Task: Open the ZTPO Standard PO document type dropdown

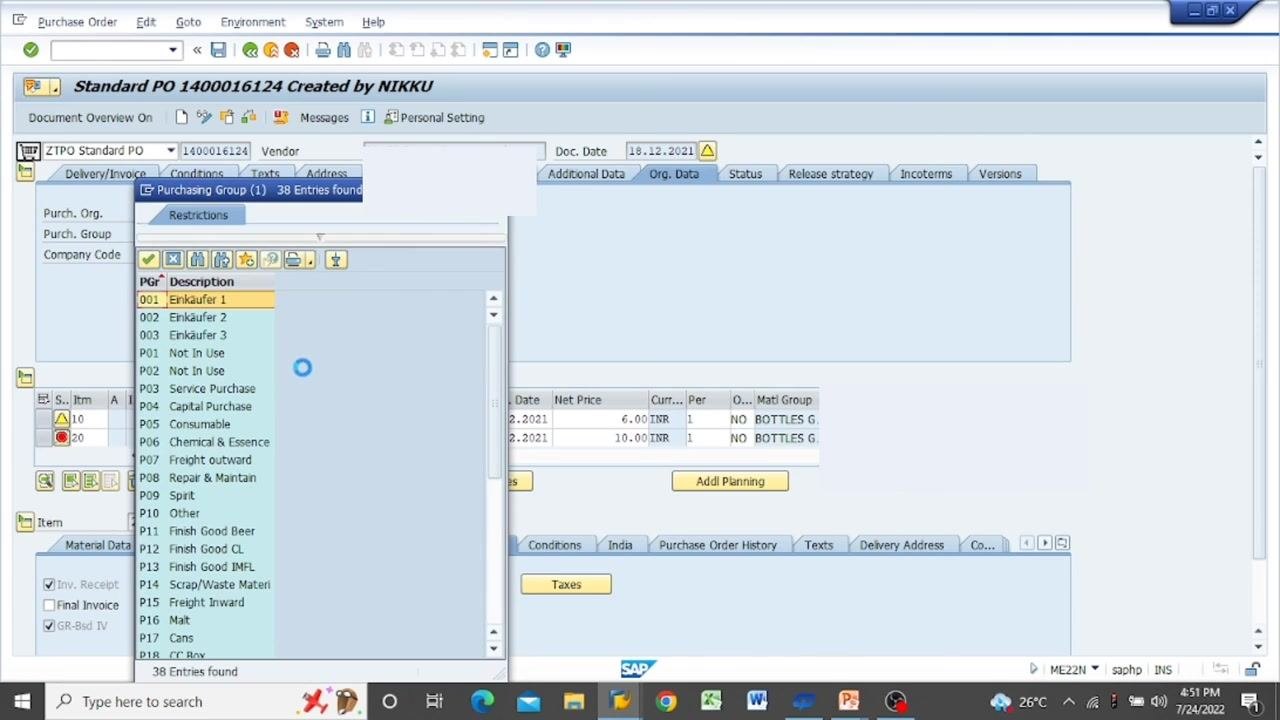Action: click(x=171, y=151)
